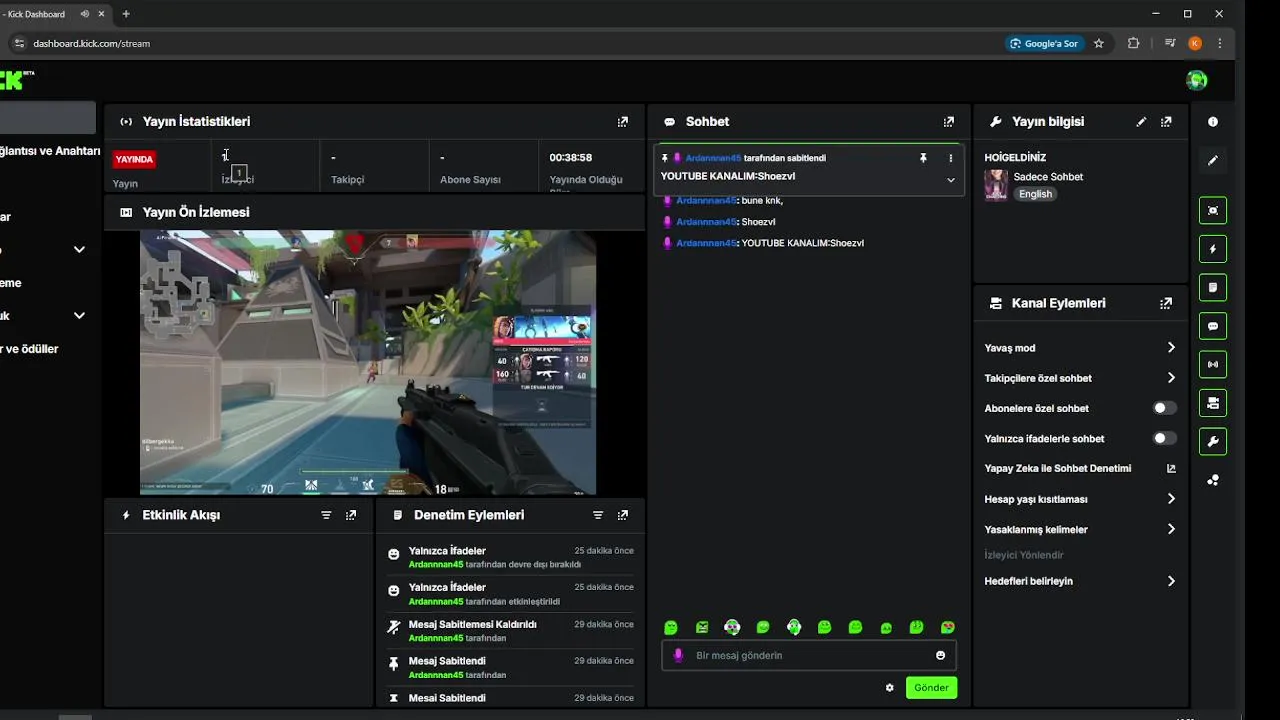Open the pinned message three-dot menu

pyautogui.click(x=951, y=158)
